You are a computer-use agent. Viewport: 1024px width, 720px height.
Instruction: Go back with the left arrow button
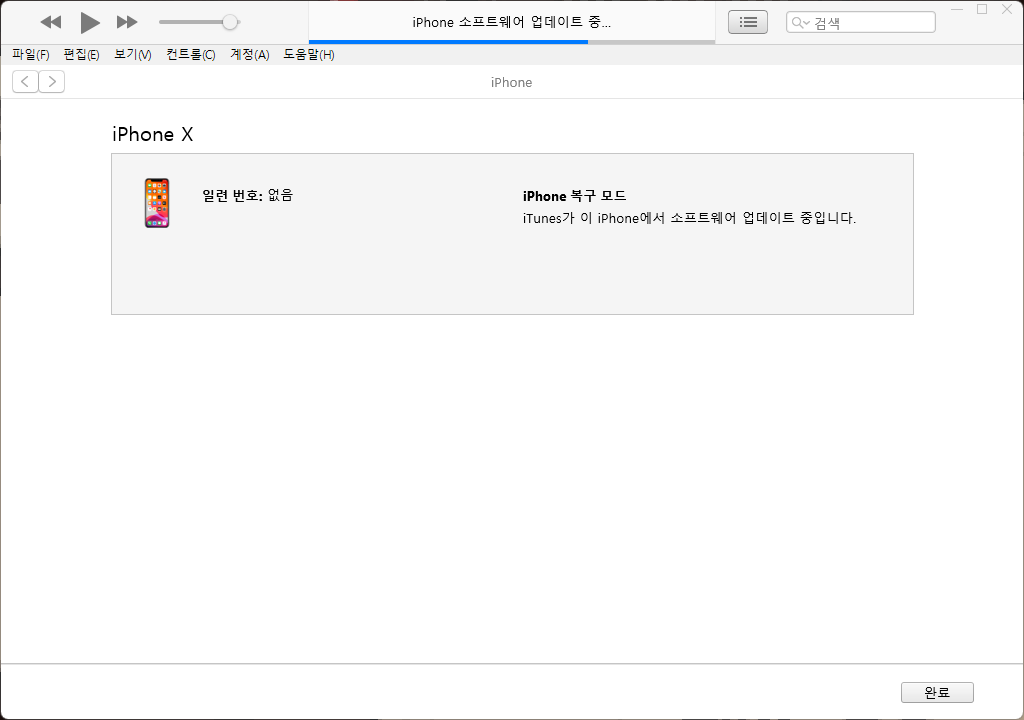pos(25,82)
